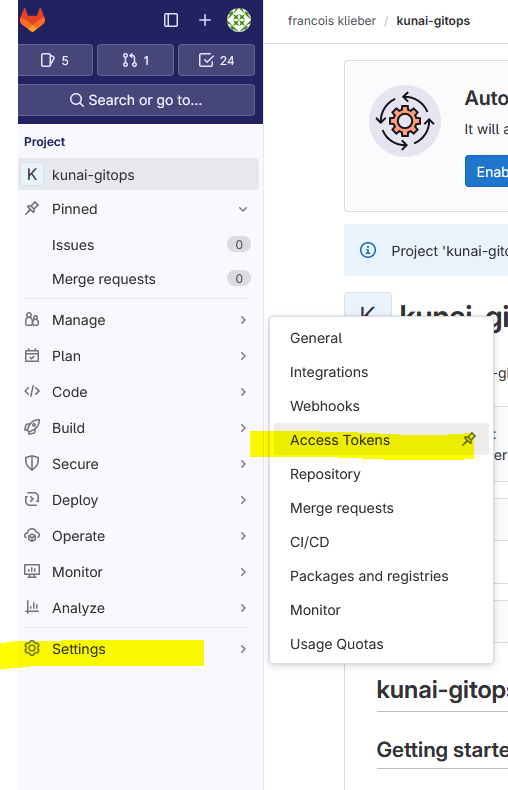508x790 pixels.
Task: Open pinned Issues item
Action: pos(73,245)
